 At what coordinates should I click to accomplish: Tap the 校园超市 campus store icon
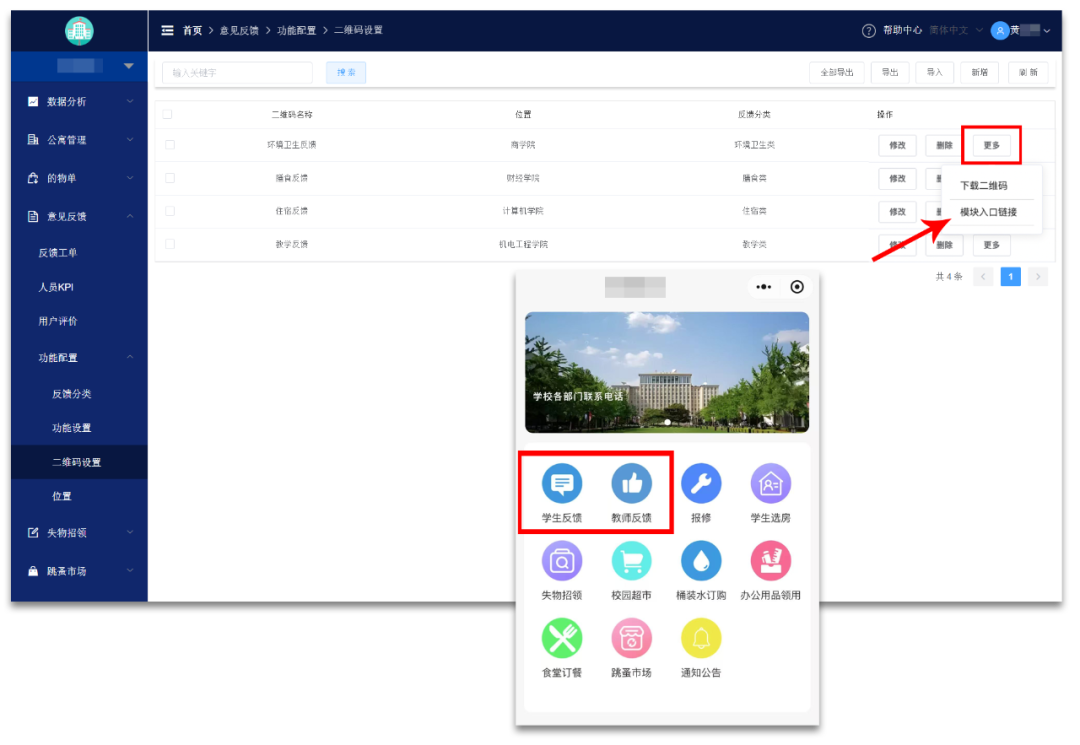(x=631, y=562)
